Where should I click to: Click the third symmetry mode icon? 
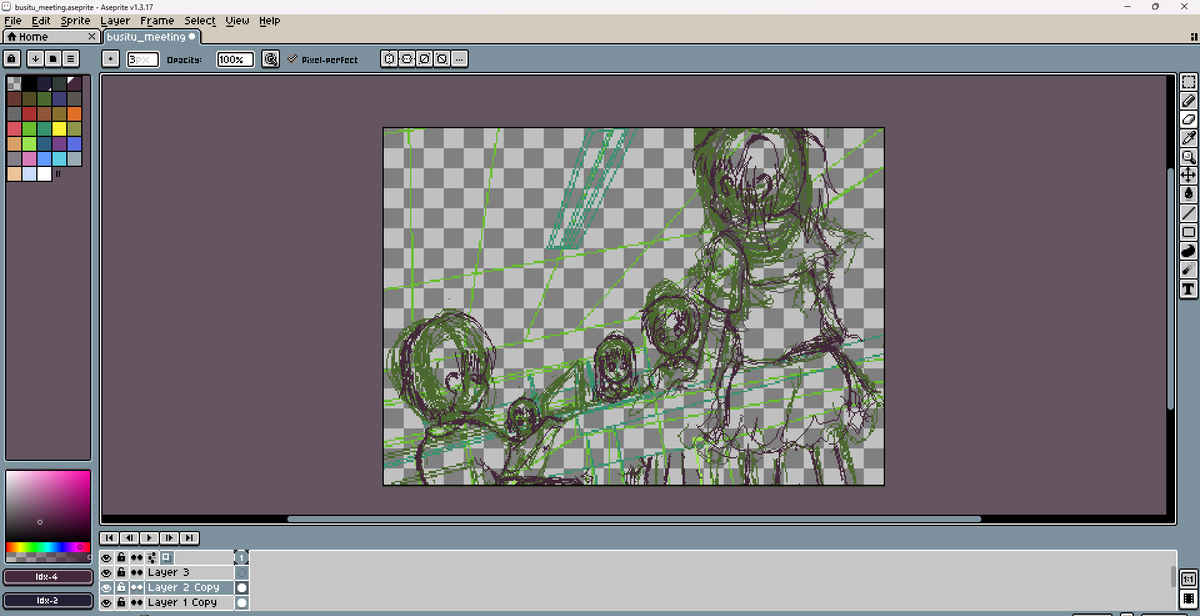[424, 59]
